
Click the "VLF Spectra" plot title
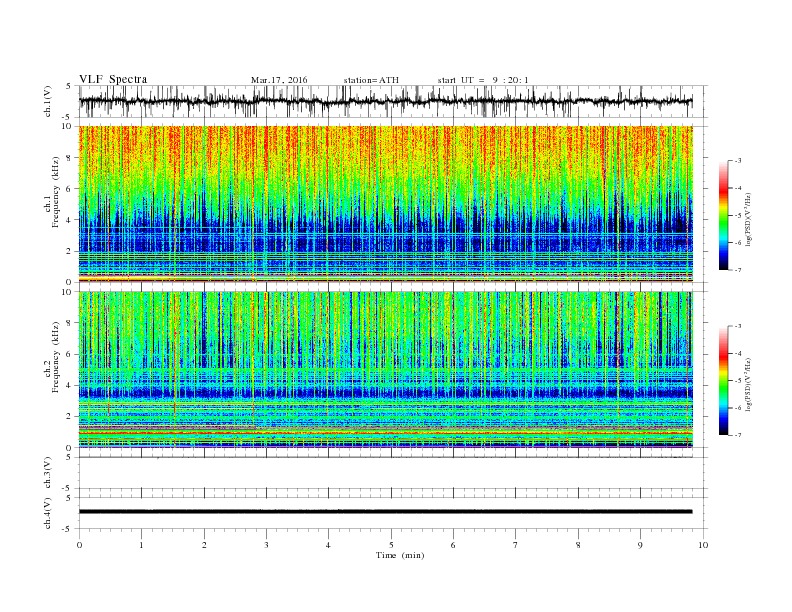[x=113, y=79]
